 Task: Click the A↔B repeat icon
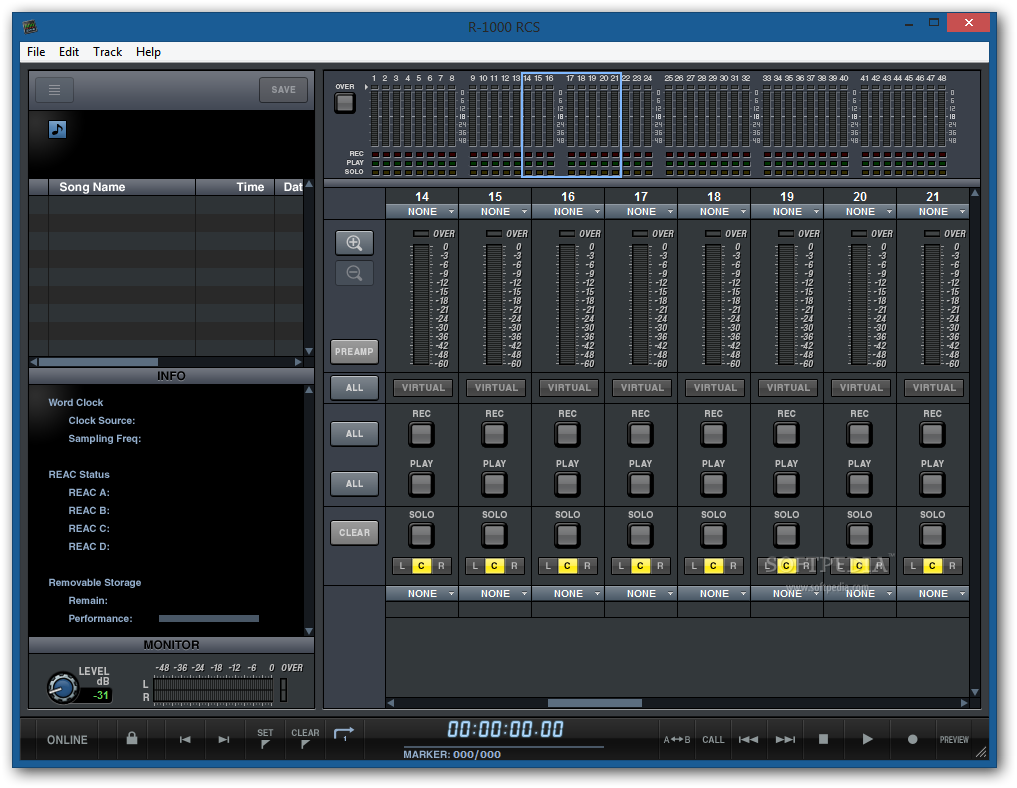click(676, 739)
